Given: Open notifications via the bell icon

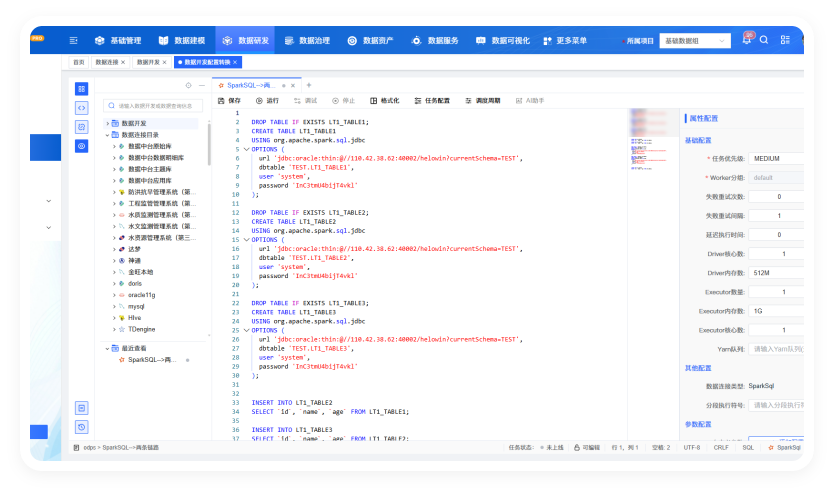Looking at the screenshot, I should [747, 40].
